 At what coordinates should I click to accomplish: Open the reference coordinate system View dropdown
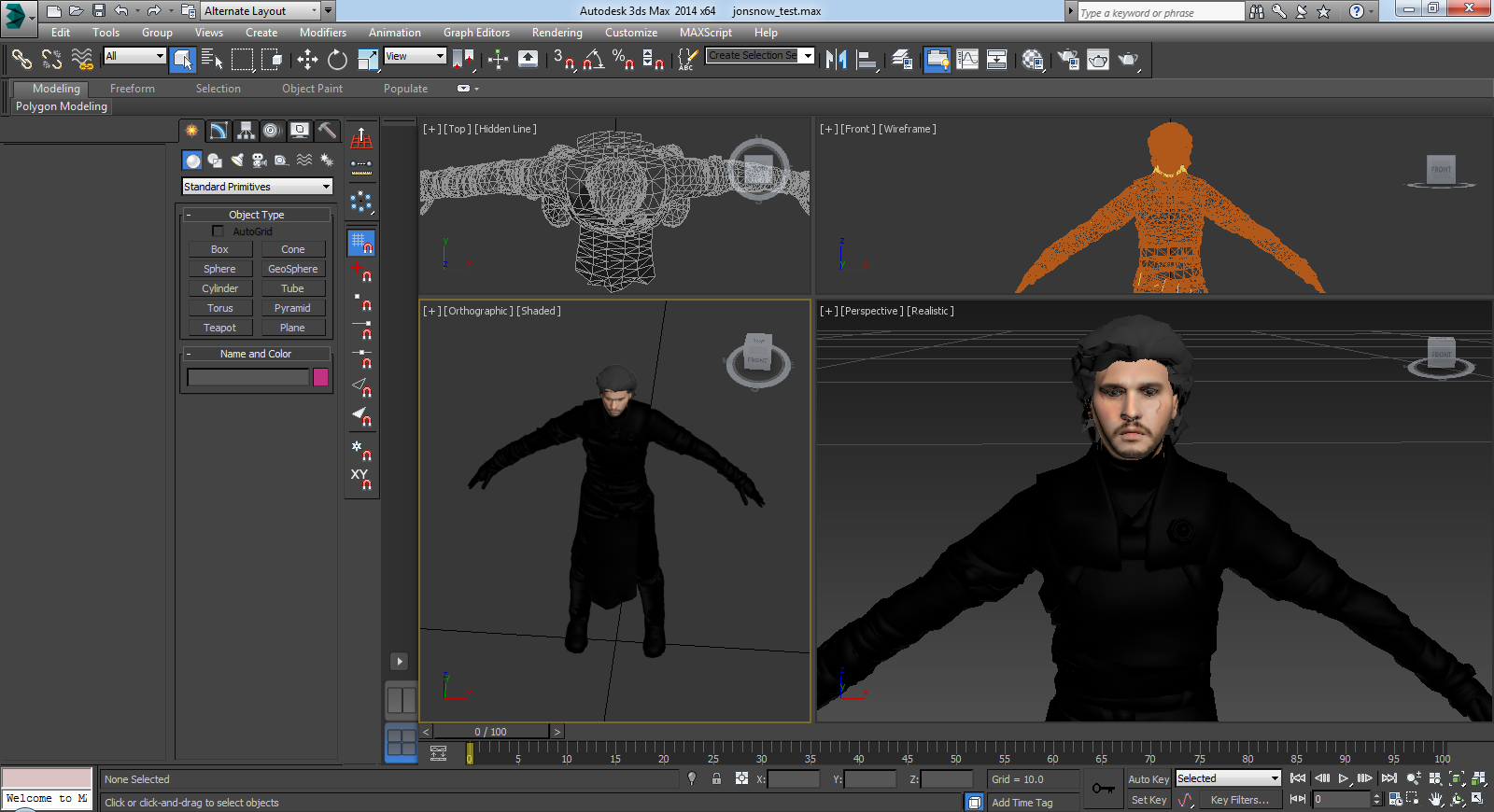(x=416, y=56)
